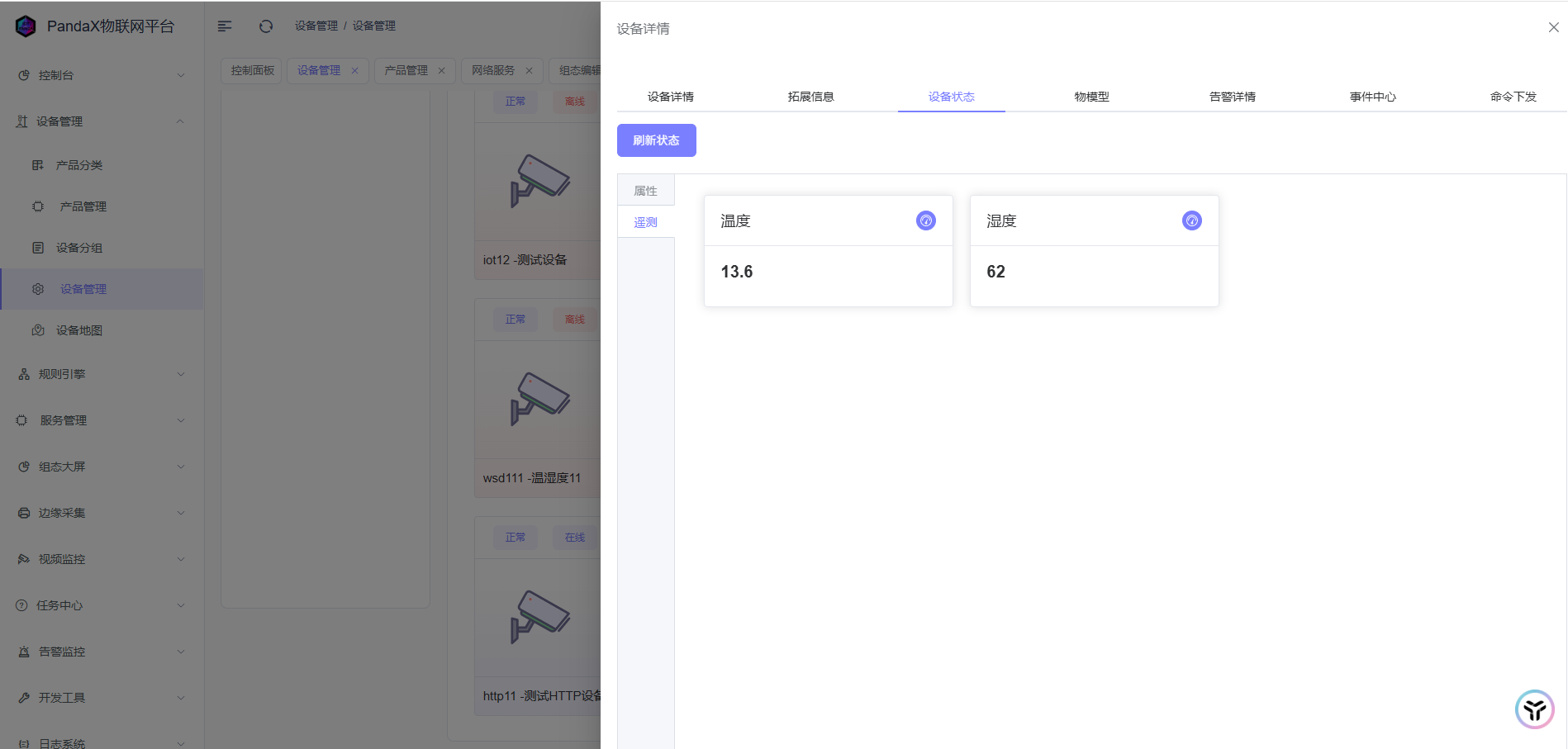Close the 产品管理 page tab
Image resolution: width=1568 pixels, height=749 pixels.
[x=441, y=71]
